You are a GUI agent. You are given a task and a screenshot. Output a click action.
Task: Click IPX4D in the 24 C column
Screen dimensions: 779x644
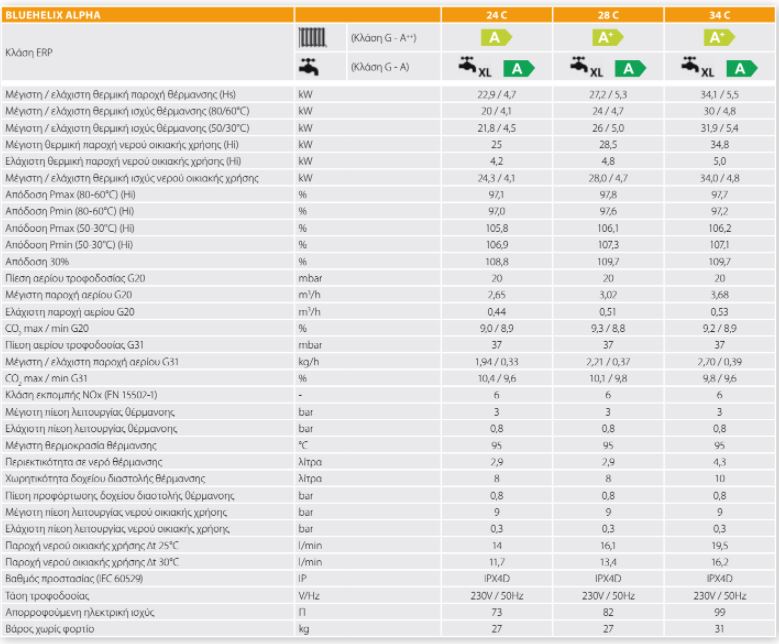point(497,578)
